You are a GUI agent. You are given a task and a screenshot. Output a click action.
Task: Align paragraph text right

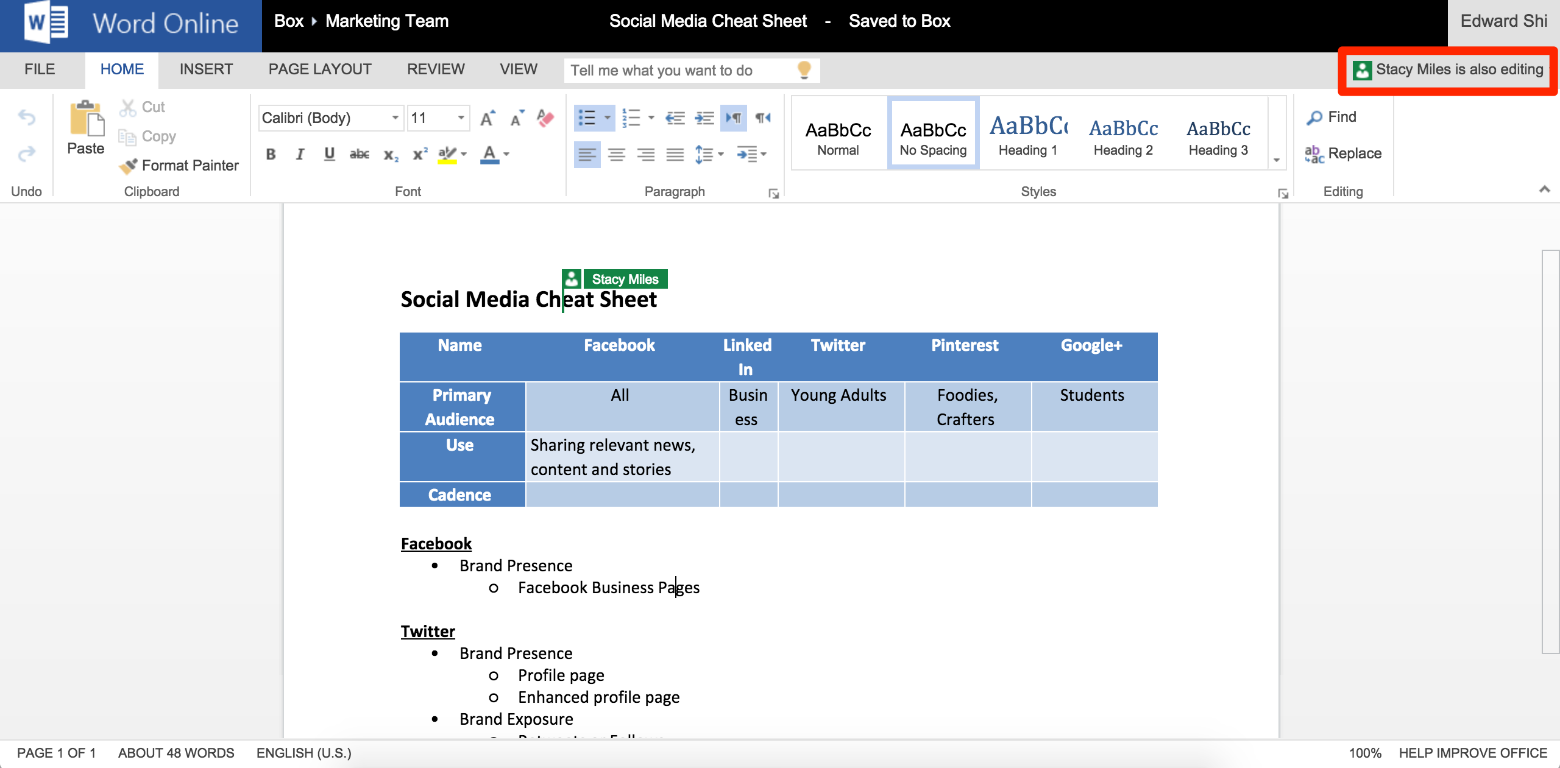click(646, 154)
